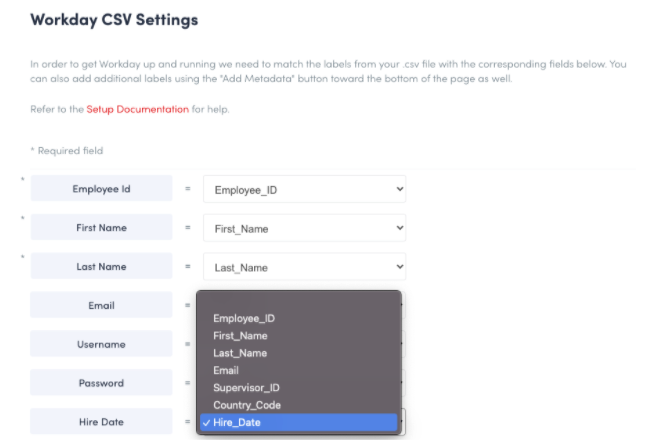Pick Supervisor_ID from the open option list
Viewport: 647px width, 446px height.
tap(245, 387)
